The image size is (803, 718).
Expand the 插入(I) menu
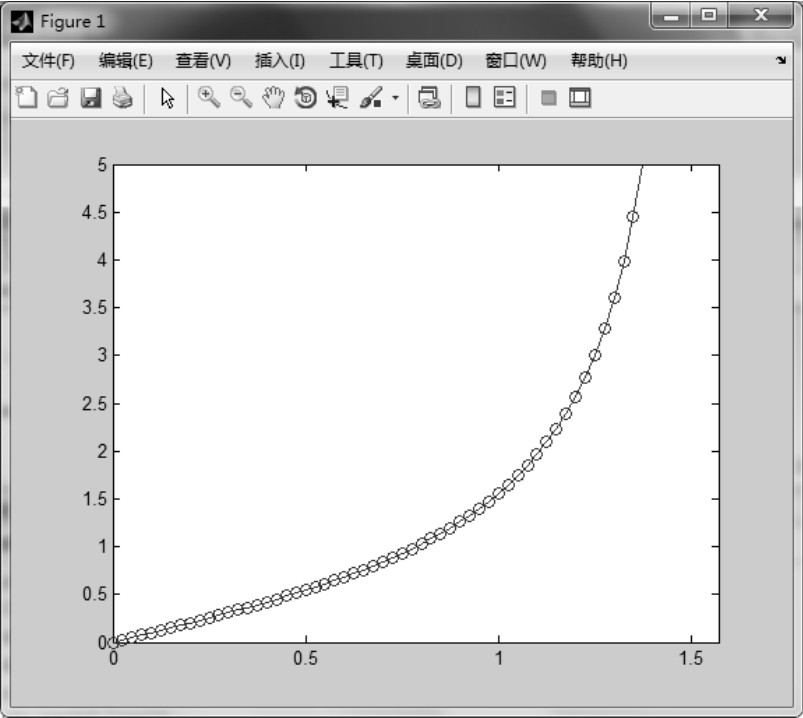[280, 61]
